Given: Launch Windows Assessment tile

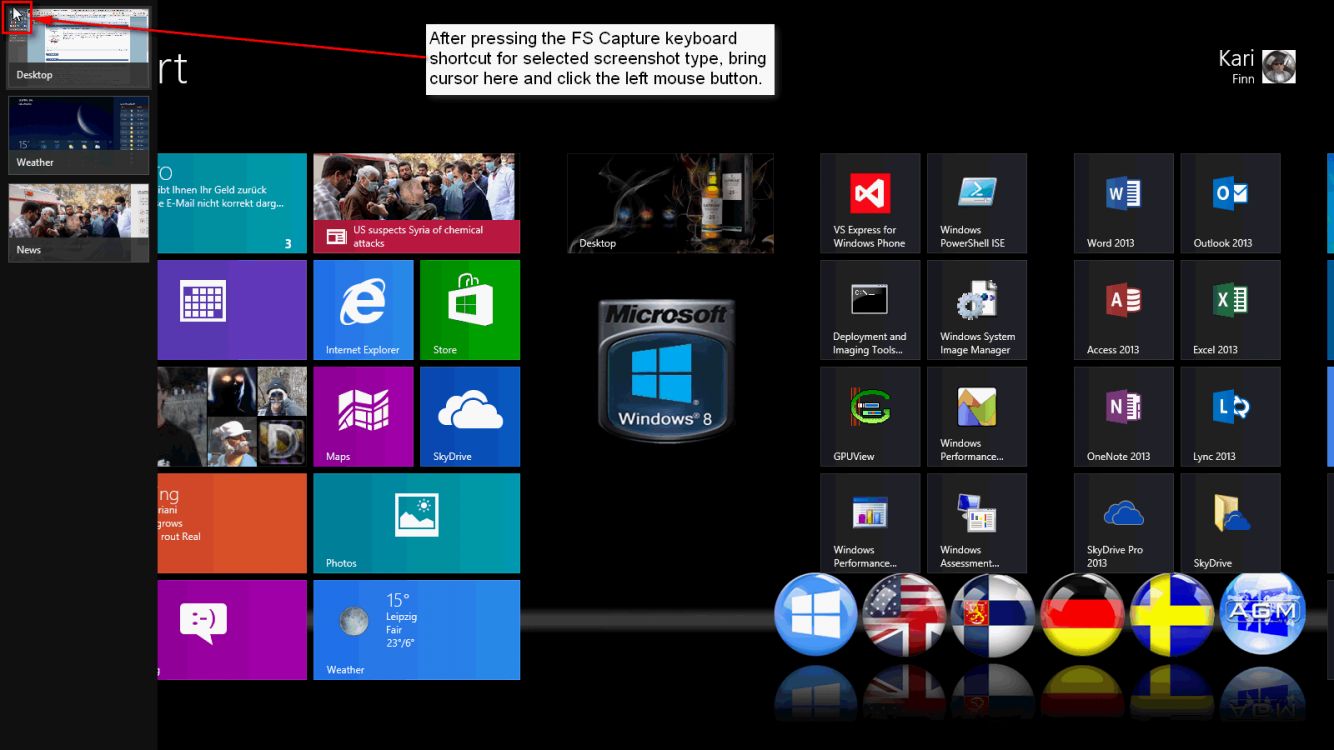Looking at the screenshot, I should [977, 523].
